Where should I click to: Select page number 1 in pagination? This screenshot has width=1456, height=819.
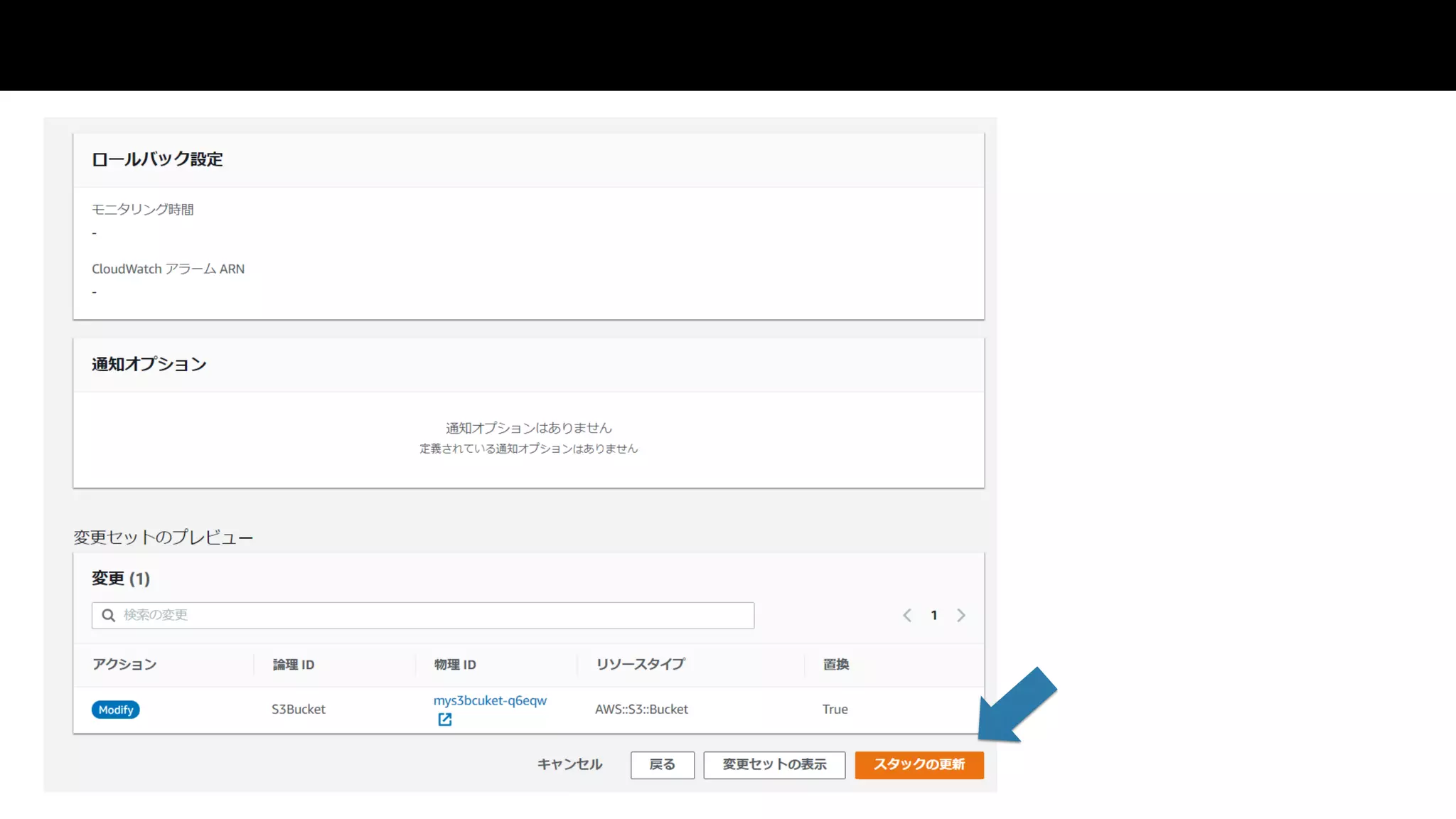933,616
